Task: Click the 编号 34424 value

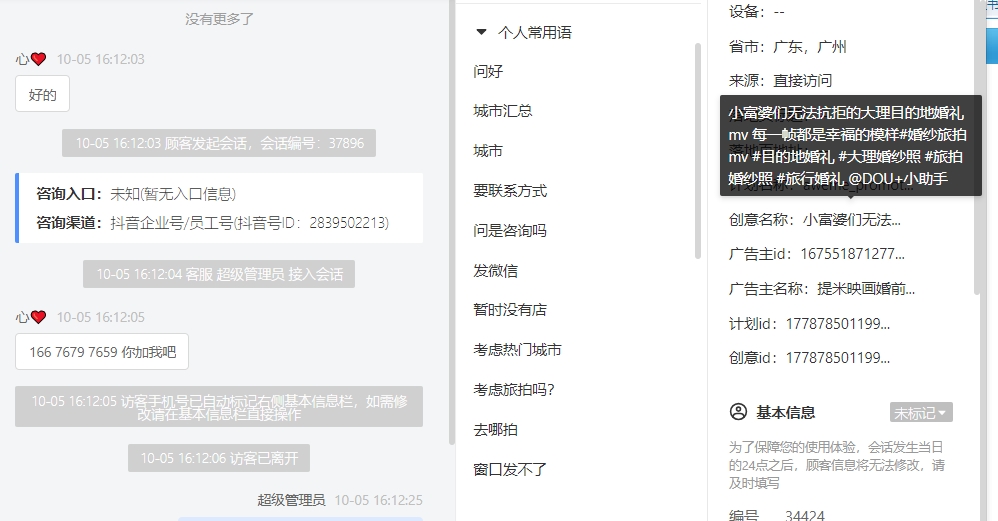Action: click(805, 515)
